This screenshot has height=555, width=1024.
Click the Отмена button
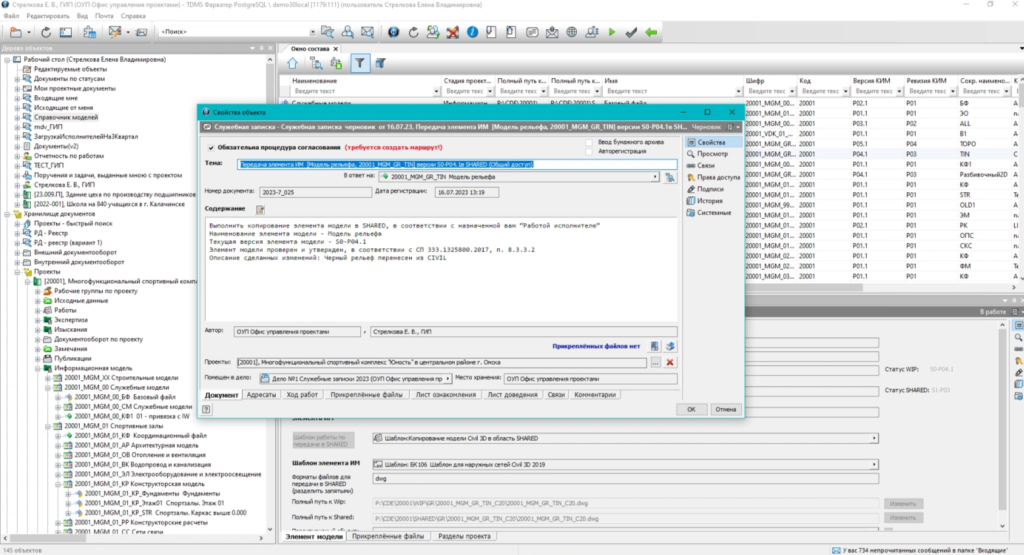click(x=725, y=409)
